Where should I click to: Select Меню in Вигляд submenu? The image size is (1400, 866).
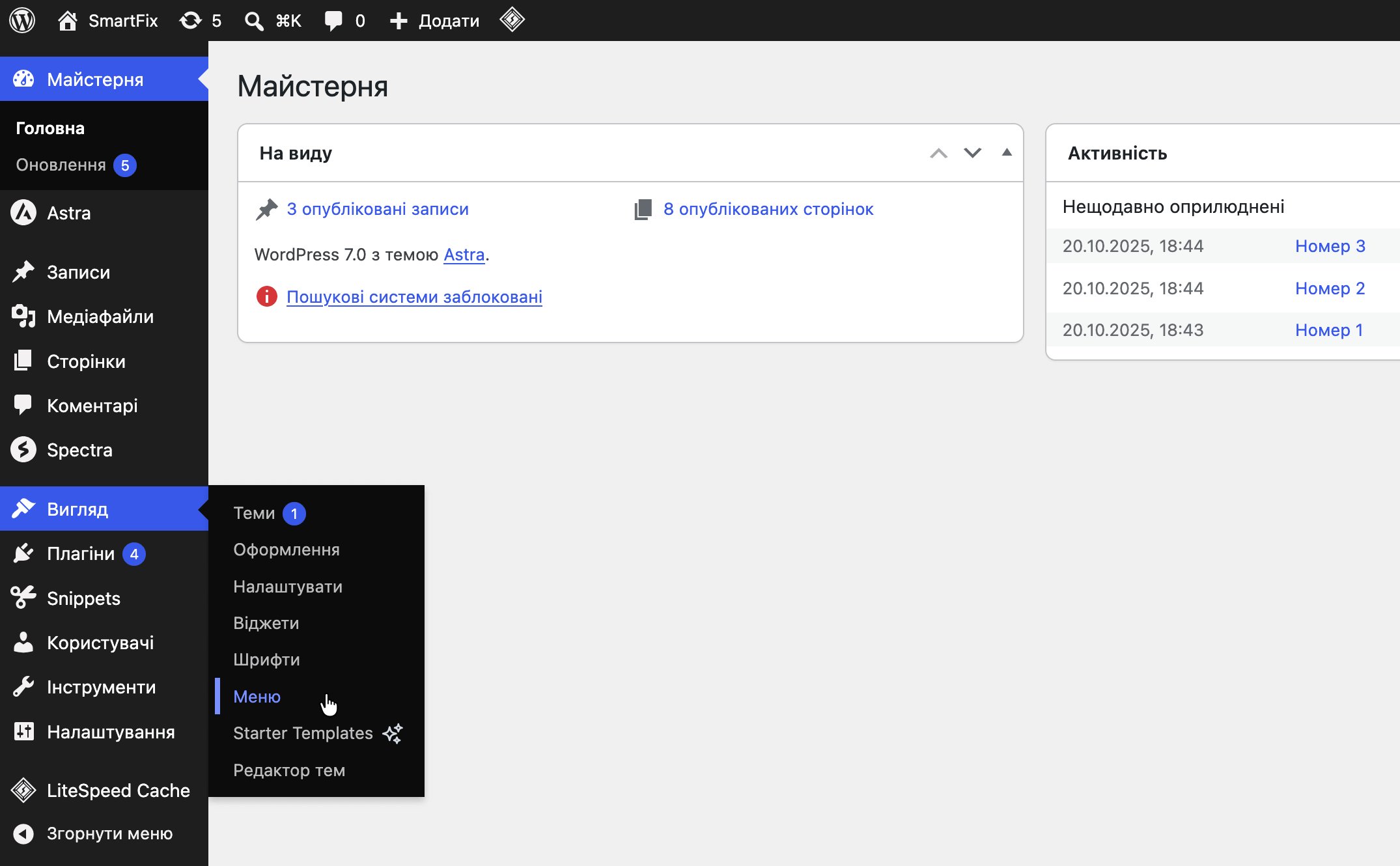(x=257, y=697)
